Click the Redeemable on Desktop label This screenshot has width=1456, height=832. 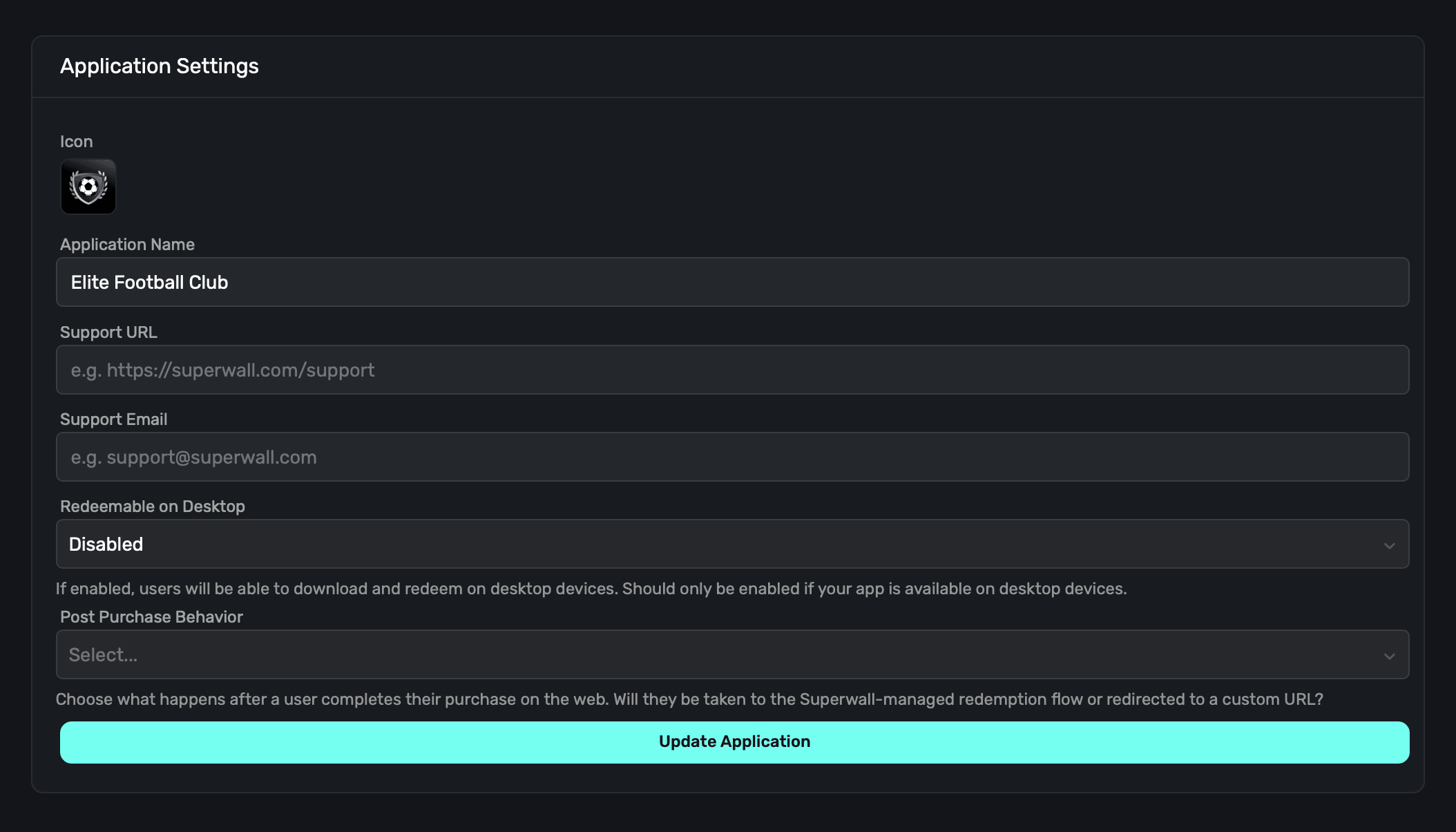[152, 507]
